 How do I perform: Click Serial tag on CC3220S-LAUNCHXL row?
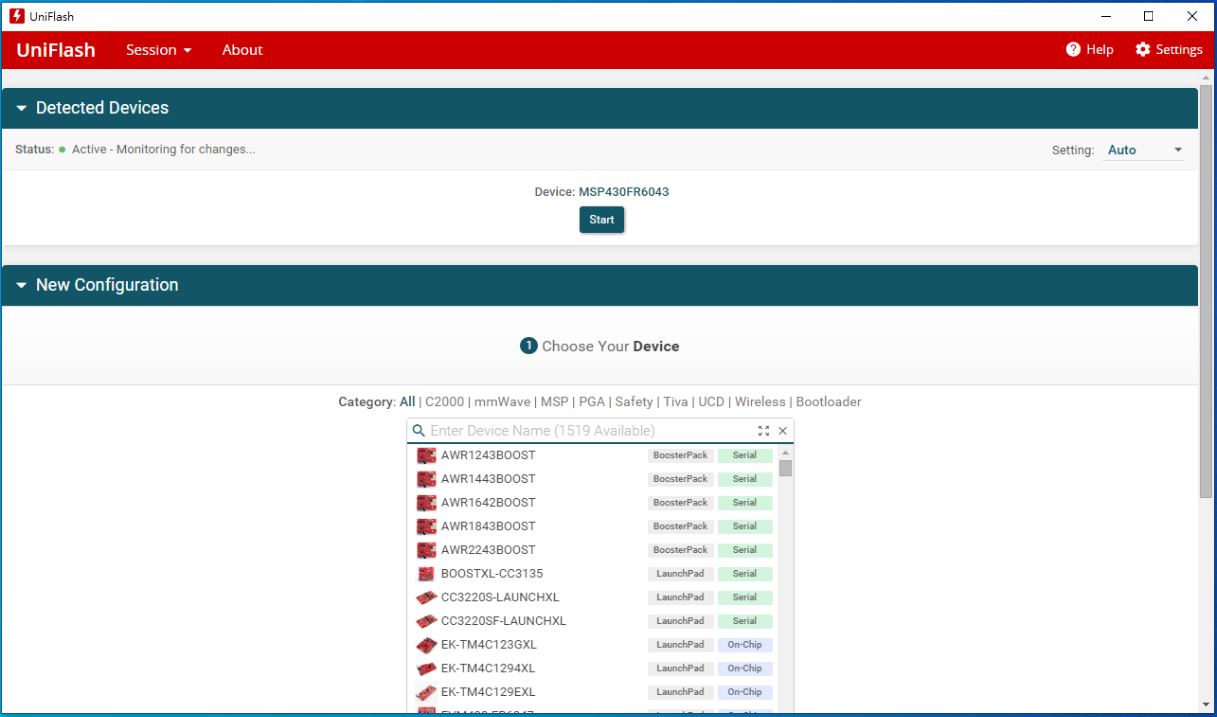tap(745, 597)
